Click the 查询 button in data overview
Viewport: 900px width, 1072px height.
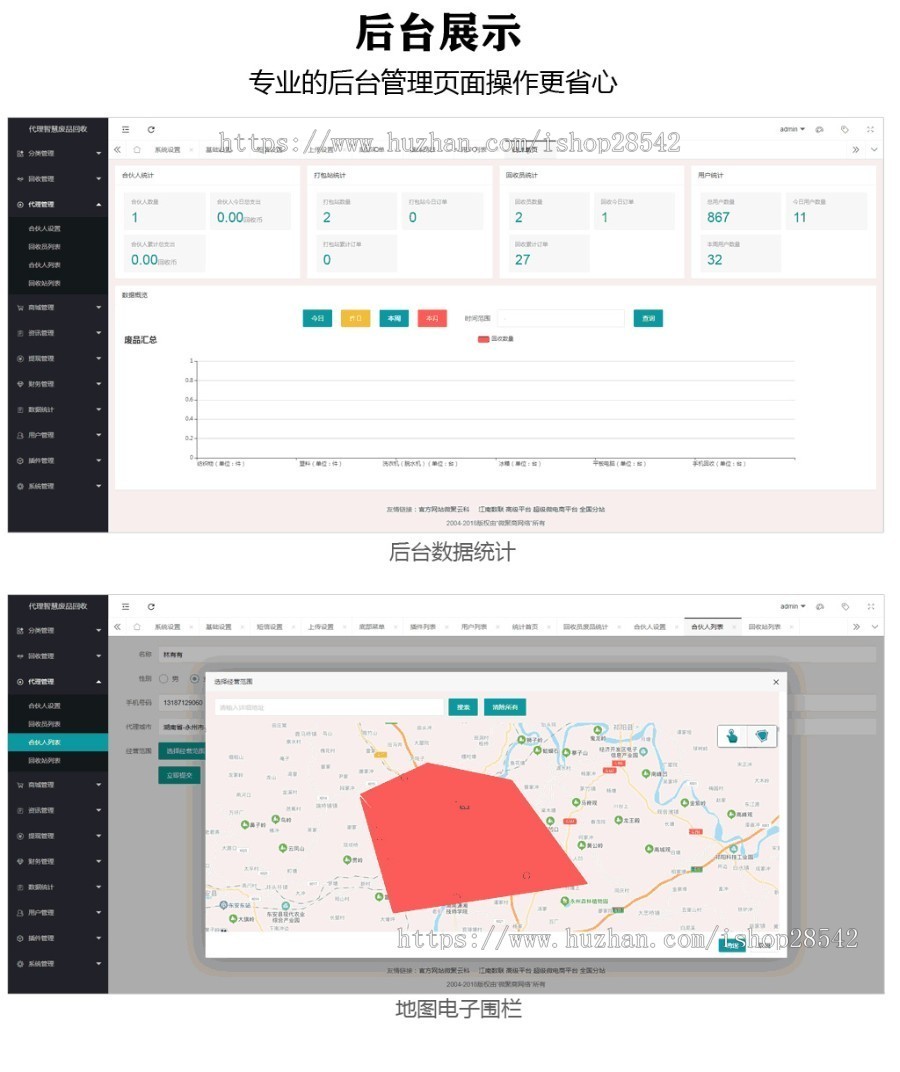(648, 318)
